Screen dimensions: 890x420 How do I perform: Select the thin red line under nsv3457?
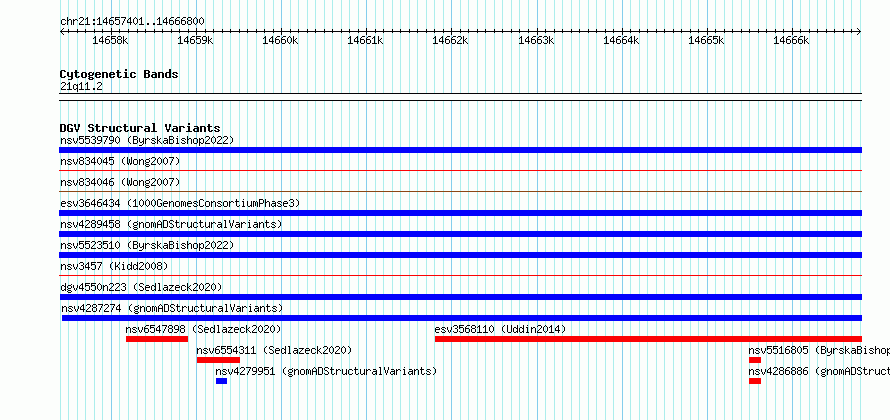(x=460, y=275)
